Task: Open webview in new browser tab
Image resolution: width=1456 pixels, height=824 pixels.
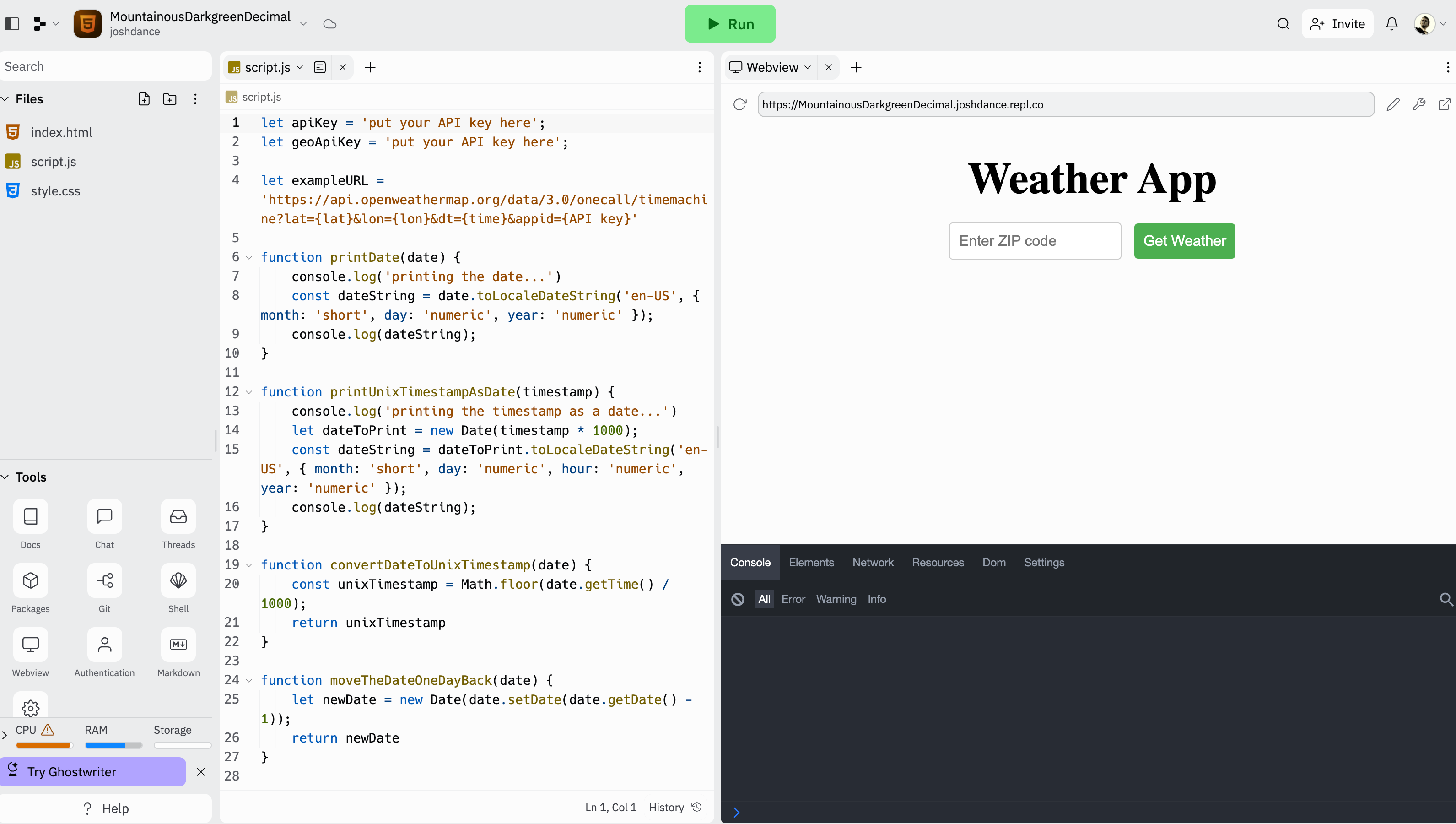Action: pos(1444,104)
